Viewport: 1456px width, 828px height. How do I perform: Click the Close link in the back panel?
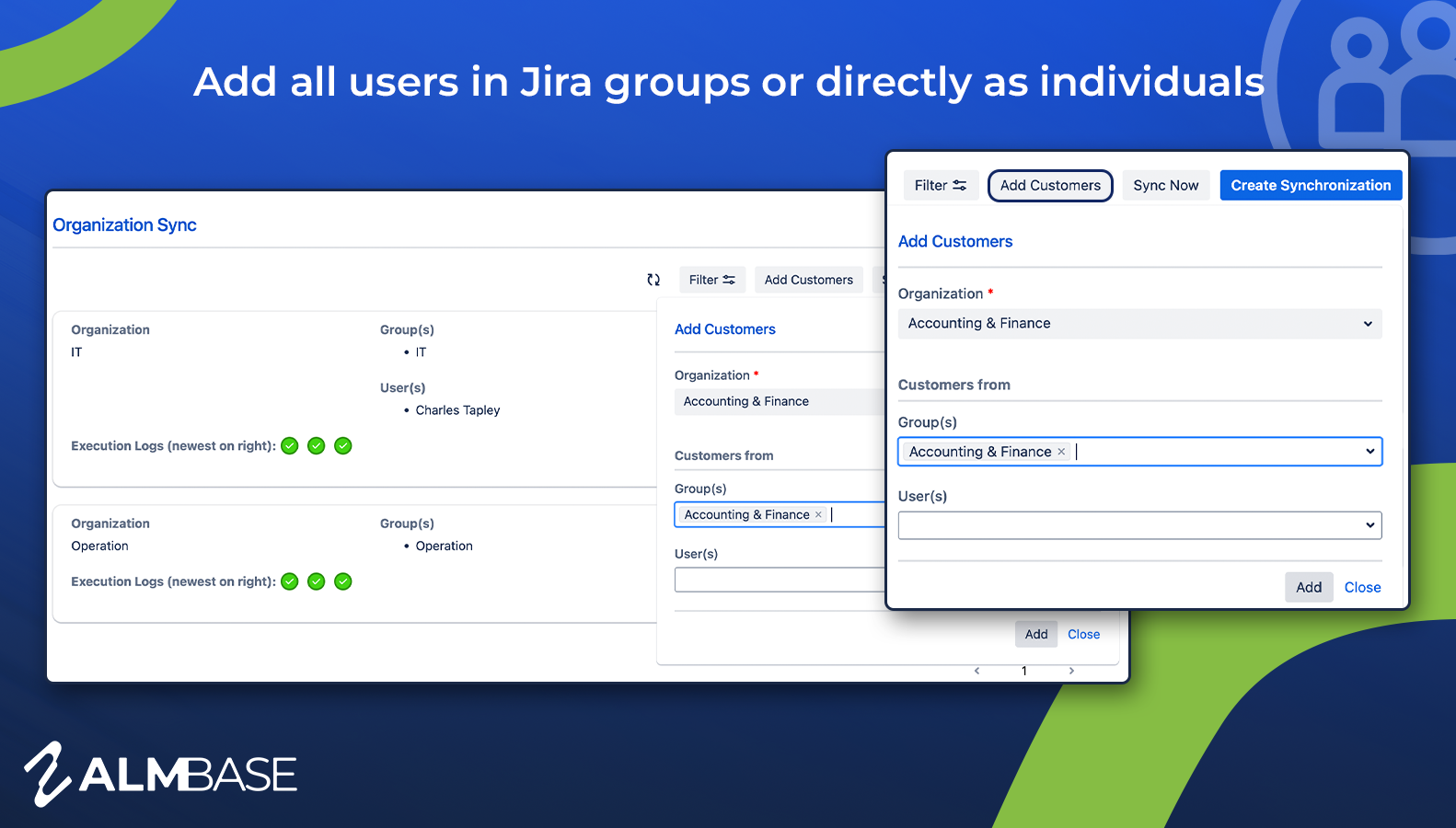(1083, 634)
